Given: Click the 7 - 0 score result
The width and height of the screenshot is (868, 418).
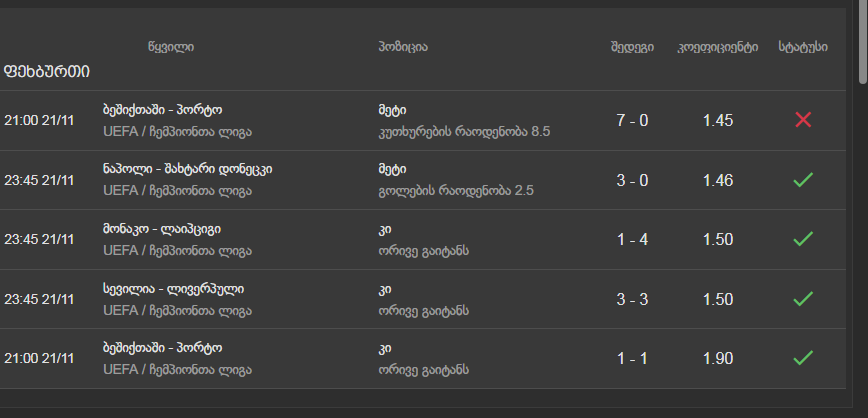Looking at the screenshot, I should pyautogui.click(x=632, y=120).
